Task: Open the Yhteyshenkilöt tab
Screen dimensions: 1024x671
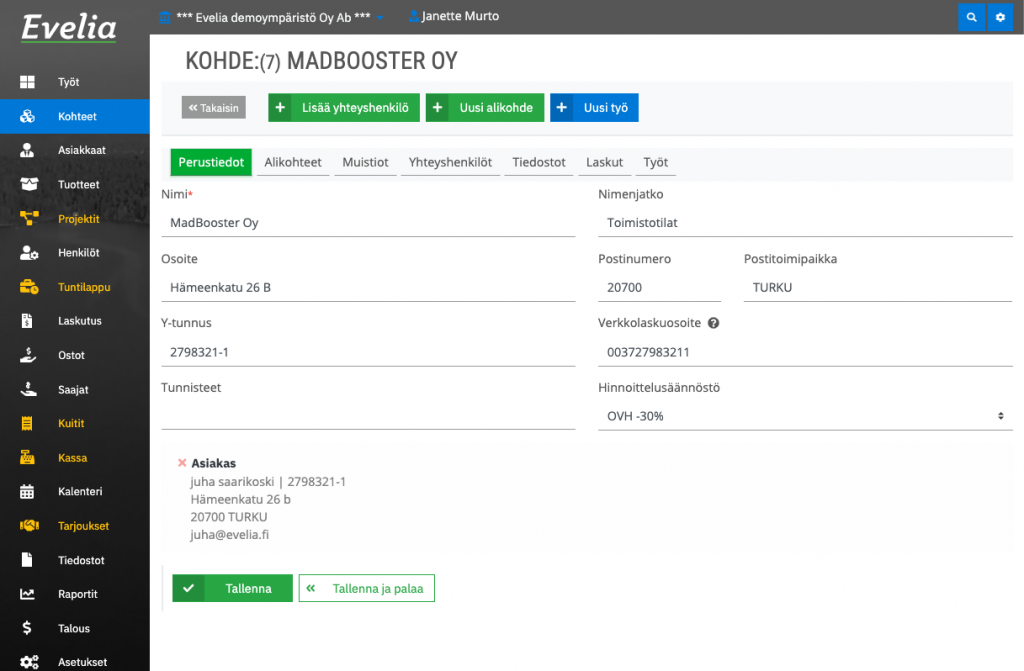Action: coord(450,162)
